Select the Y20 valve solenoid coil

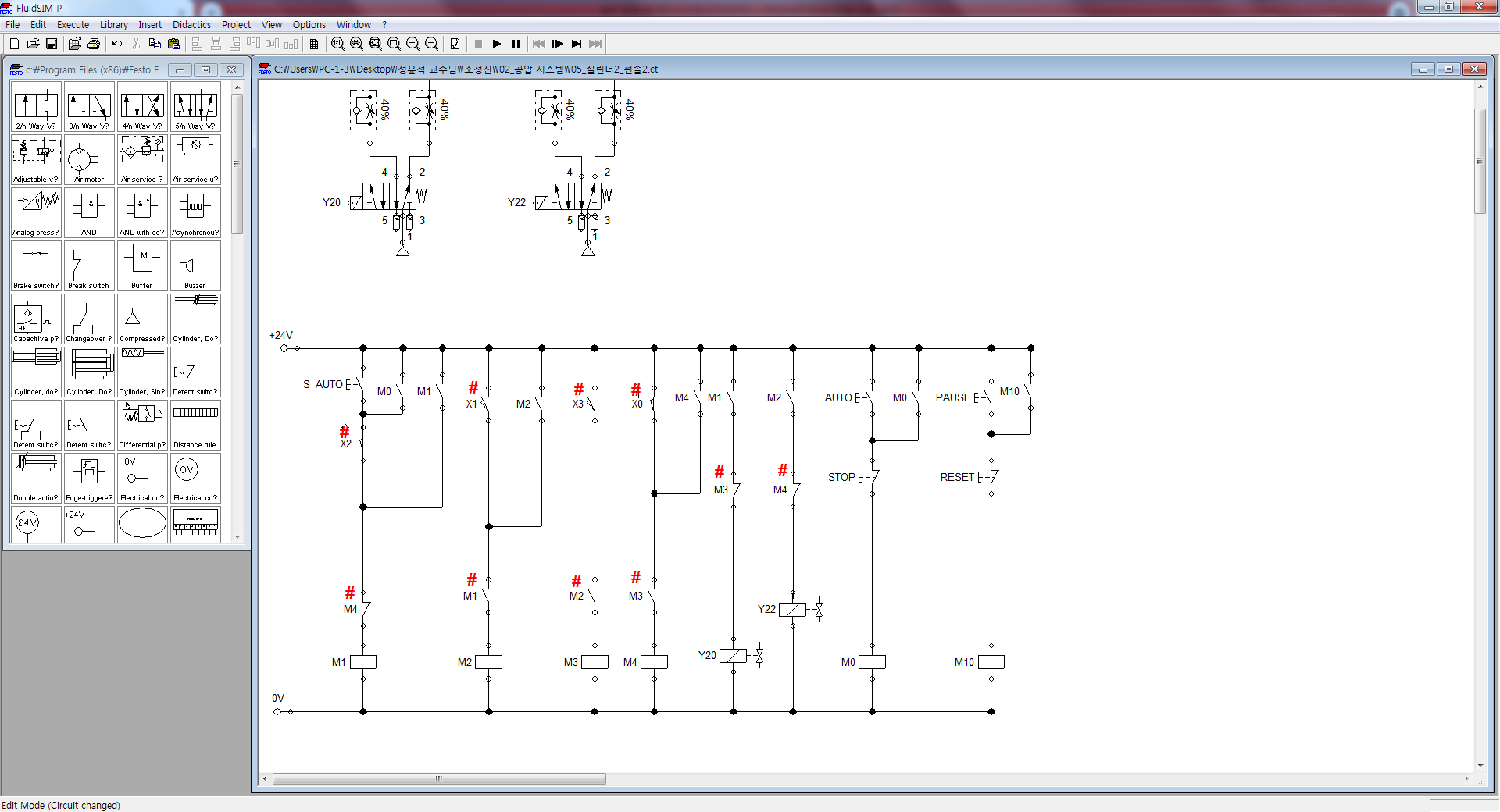coord(733,656)
